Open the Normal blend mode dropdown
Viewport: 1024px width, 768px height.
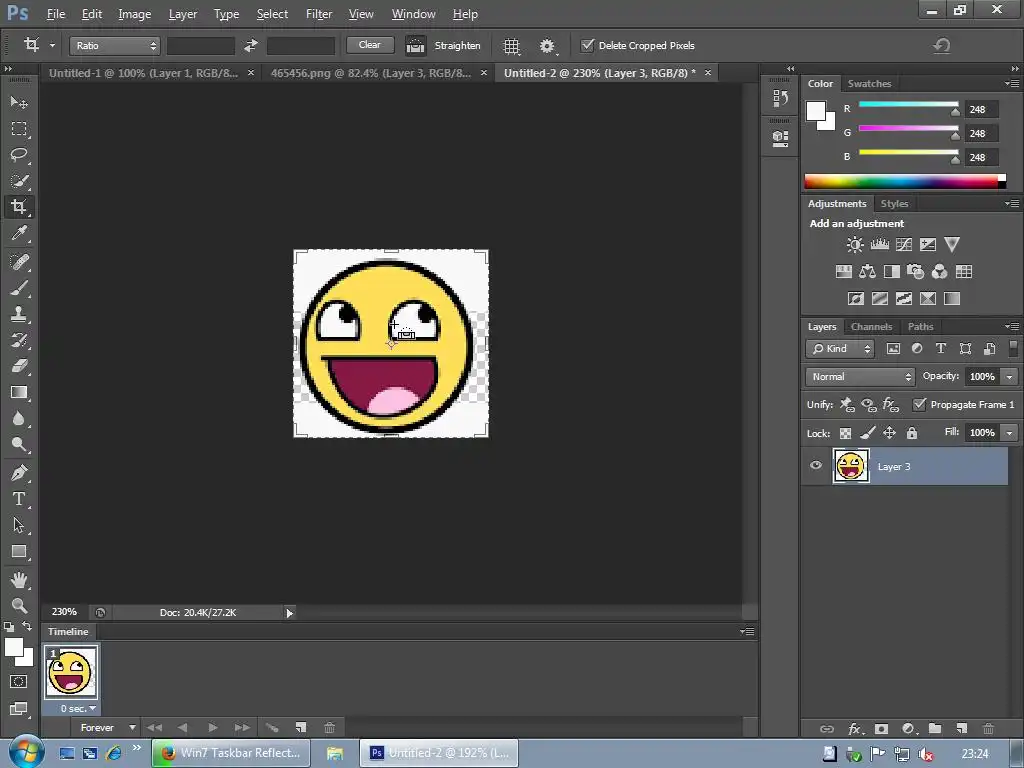point(860,377)
